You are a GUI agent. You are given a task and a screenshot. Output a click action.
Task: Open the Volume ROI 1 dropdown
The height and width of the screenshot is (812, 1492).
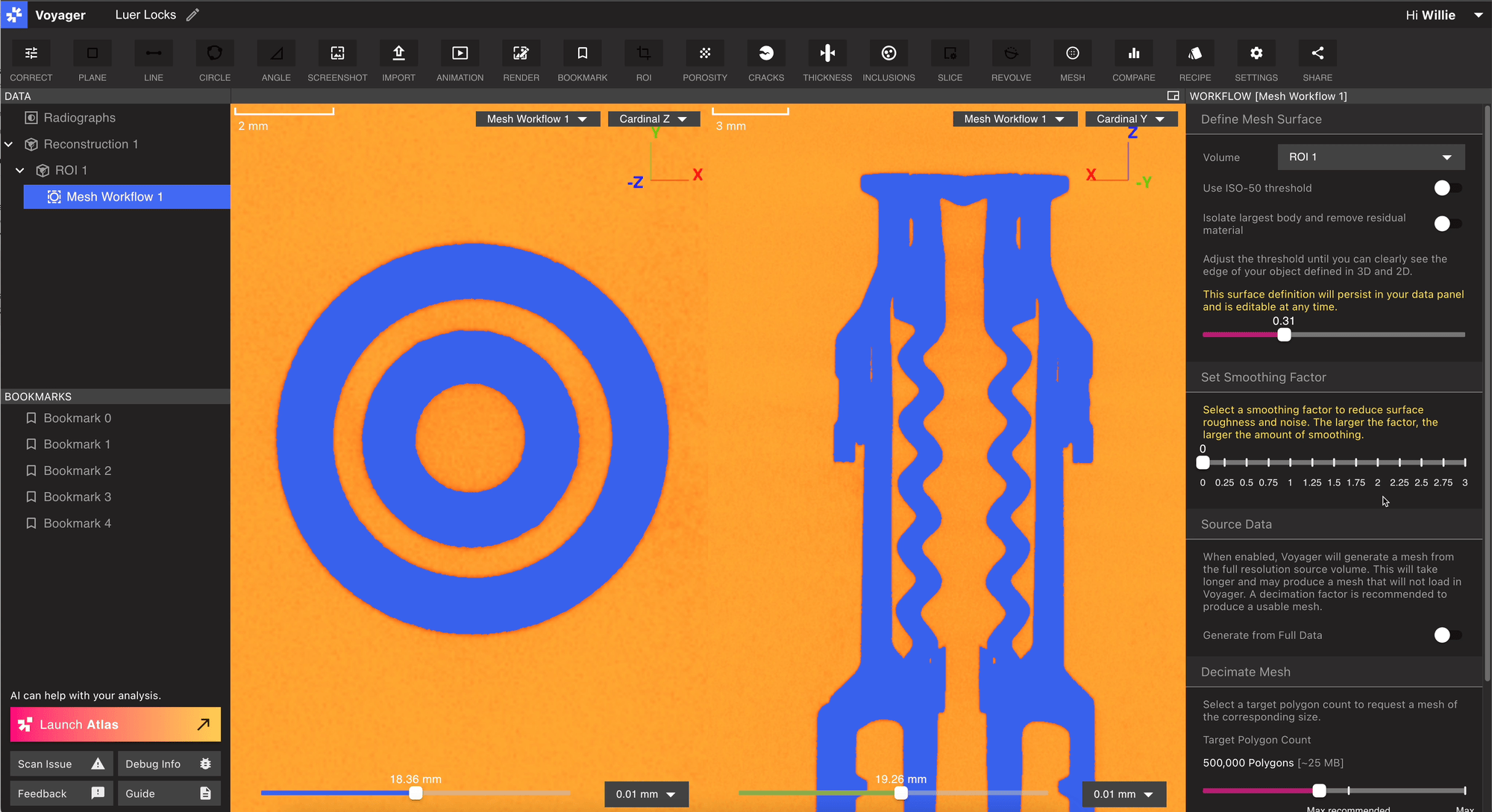pos(1370,157)
